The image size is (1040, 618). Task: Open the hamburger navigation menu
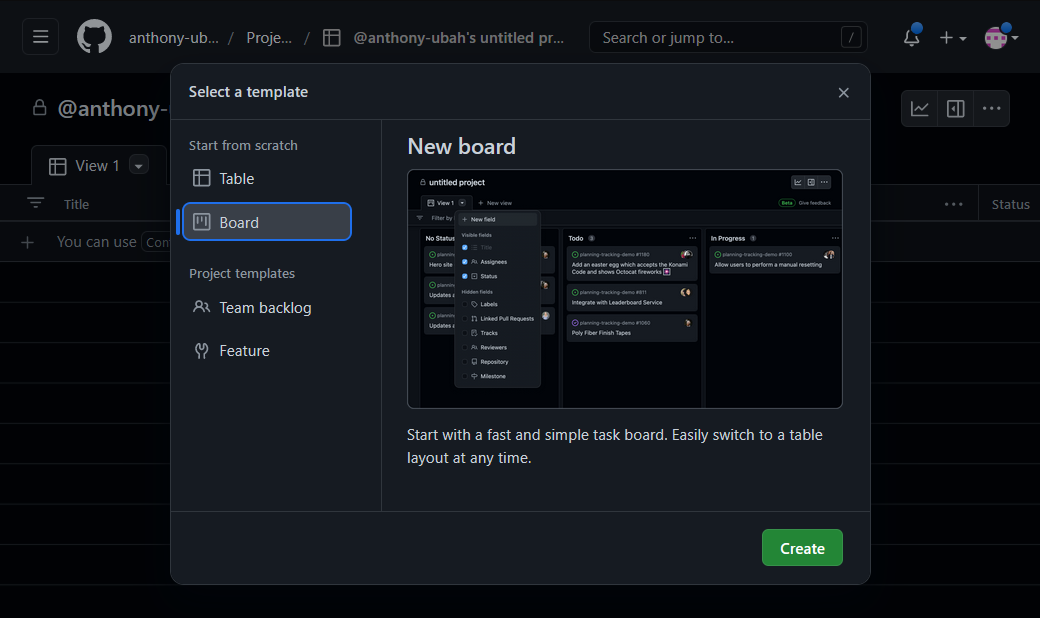point(40,37)
